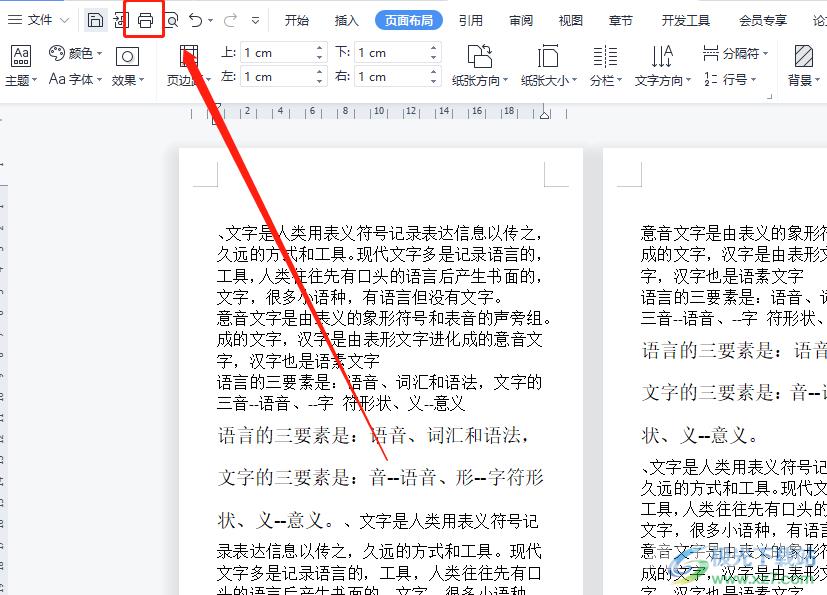Increase the 左 left margin with up arrow
Screen dimensions: 827x595
click(x=319, y=71)
